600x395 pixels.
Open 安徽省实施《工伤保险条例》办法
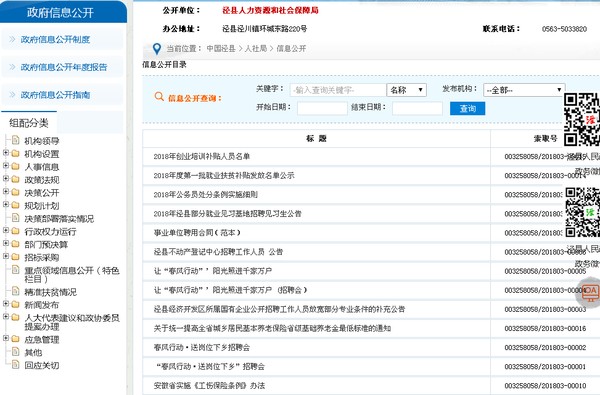click(209, 385)
